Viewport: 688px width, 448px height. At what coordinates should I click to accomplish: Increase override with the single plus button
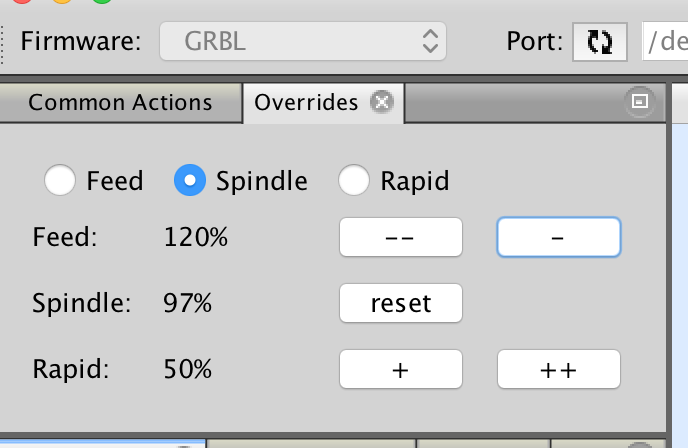401,369
